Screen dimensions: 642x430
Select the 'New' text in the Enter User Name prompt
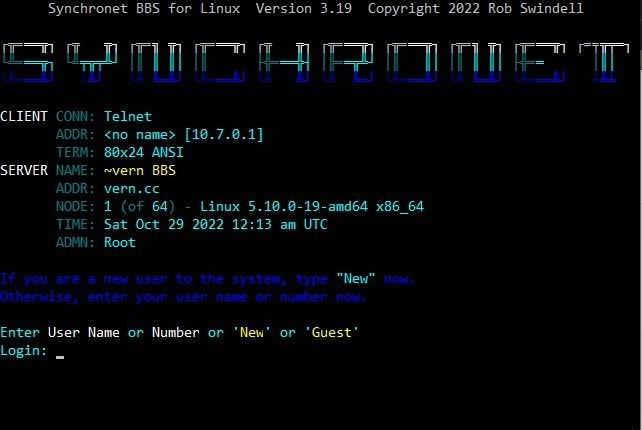pos(252,333)
